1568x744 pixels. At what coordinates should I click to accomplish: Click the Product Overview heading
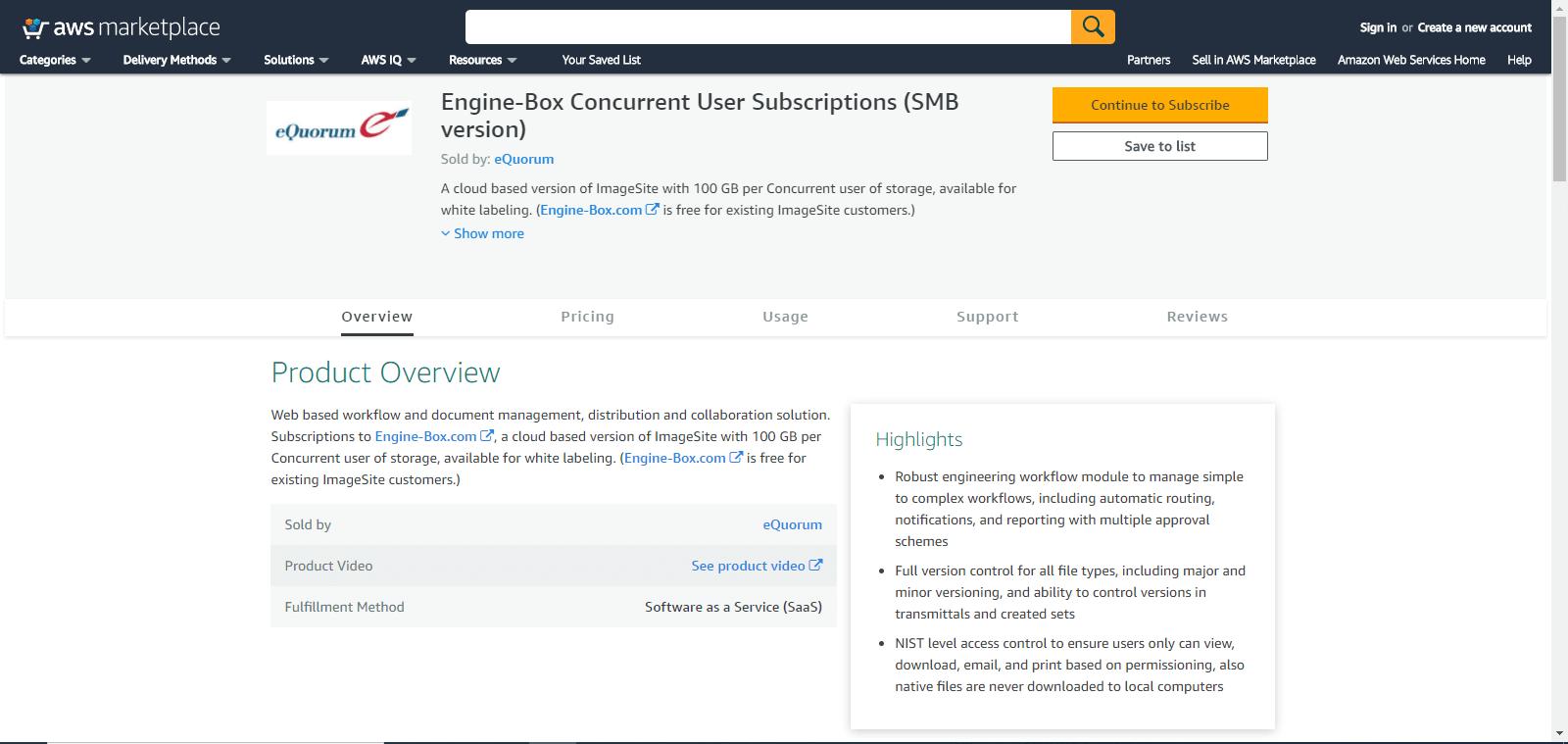tap(385, 372)
